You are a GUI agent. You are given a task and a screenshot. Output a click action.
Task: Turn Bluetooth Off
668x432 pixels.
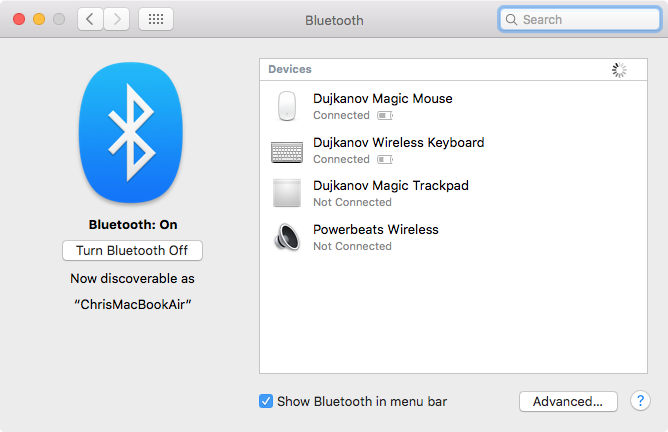pos(132,251)
